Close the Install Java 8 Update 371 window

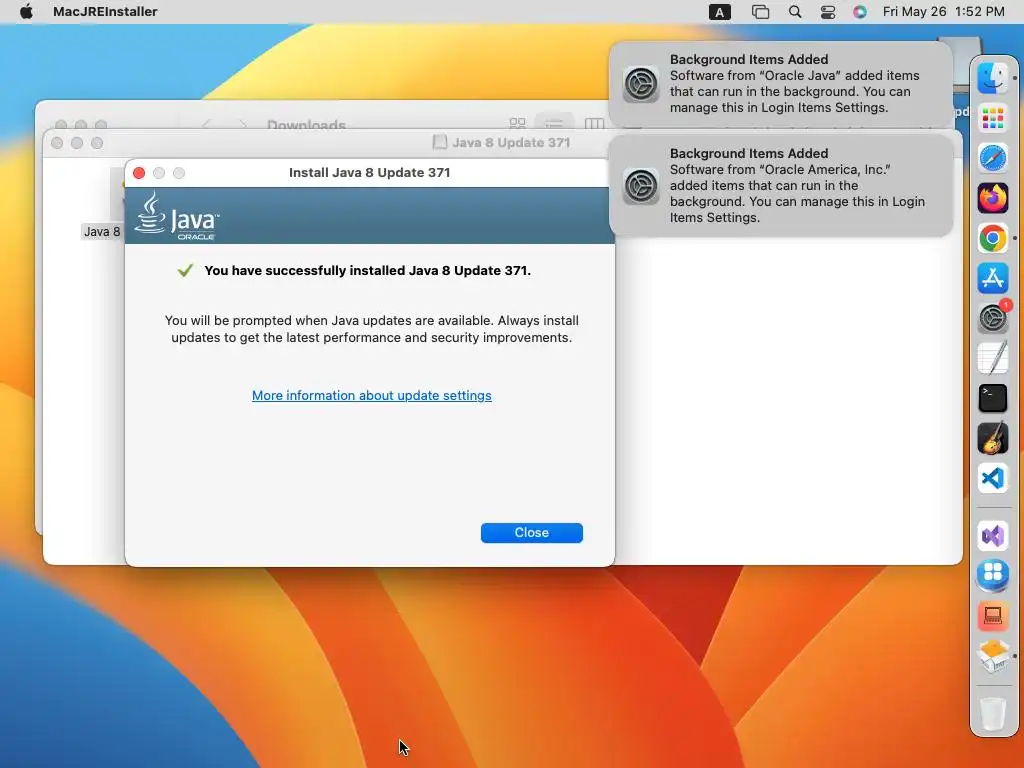coord(138,172)
